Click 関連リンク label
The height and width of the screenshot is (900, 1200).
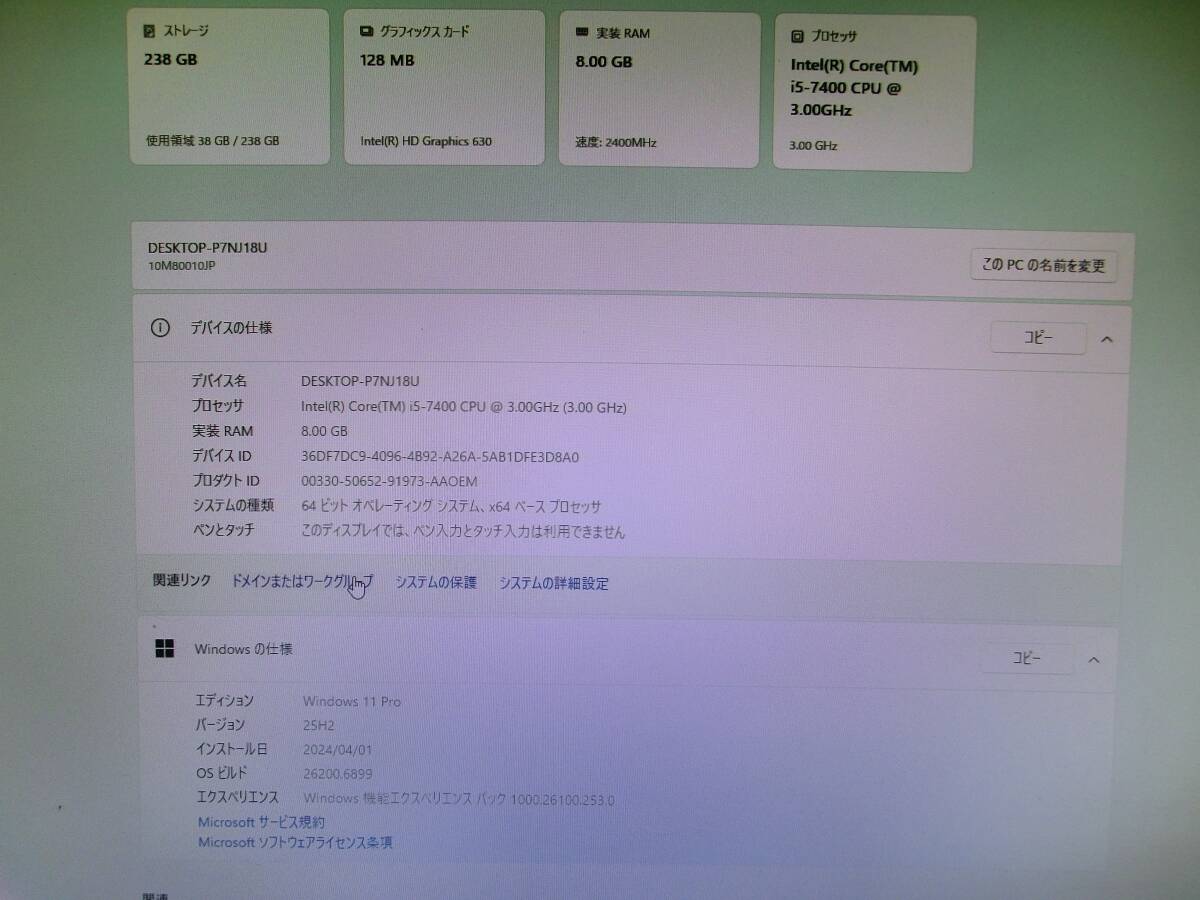182,580
